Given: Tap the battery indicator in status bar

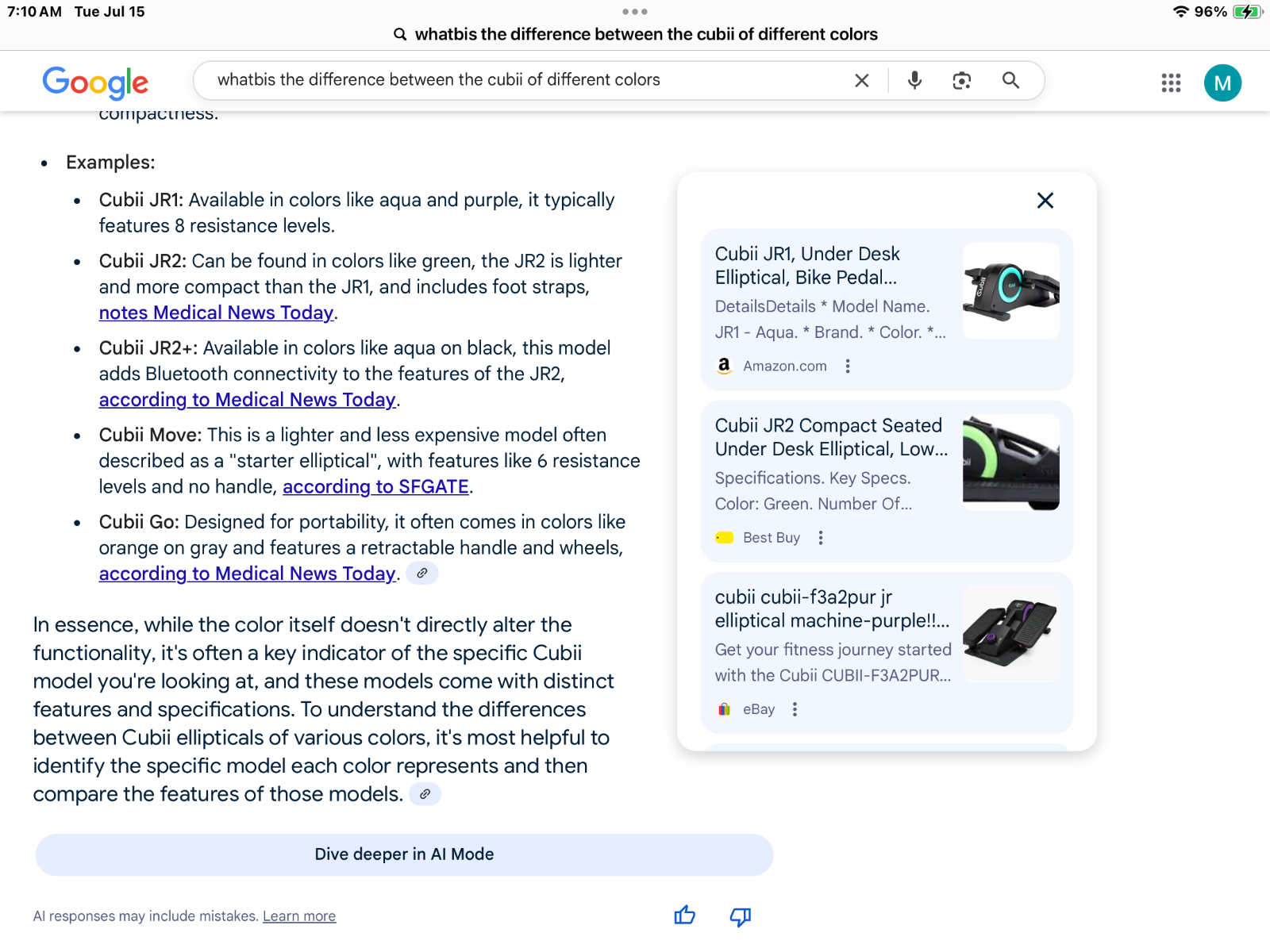Looking at the screenshot, I should tap(1248, 12).
